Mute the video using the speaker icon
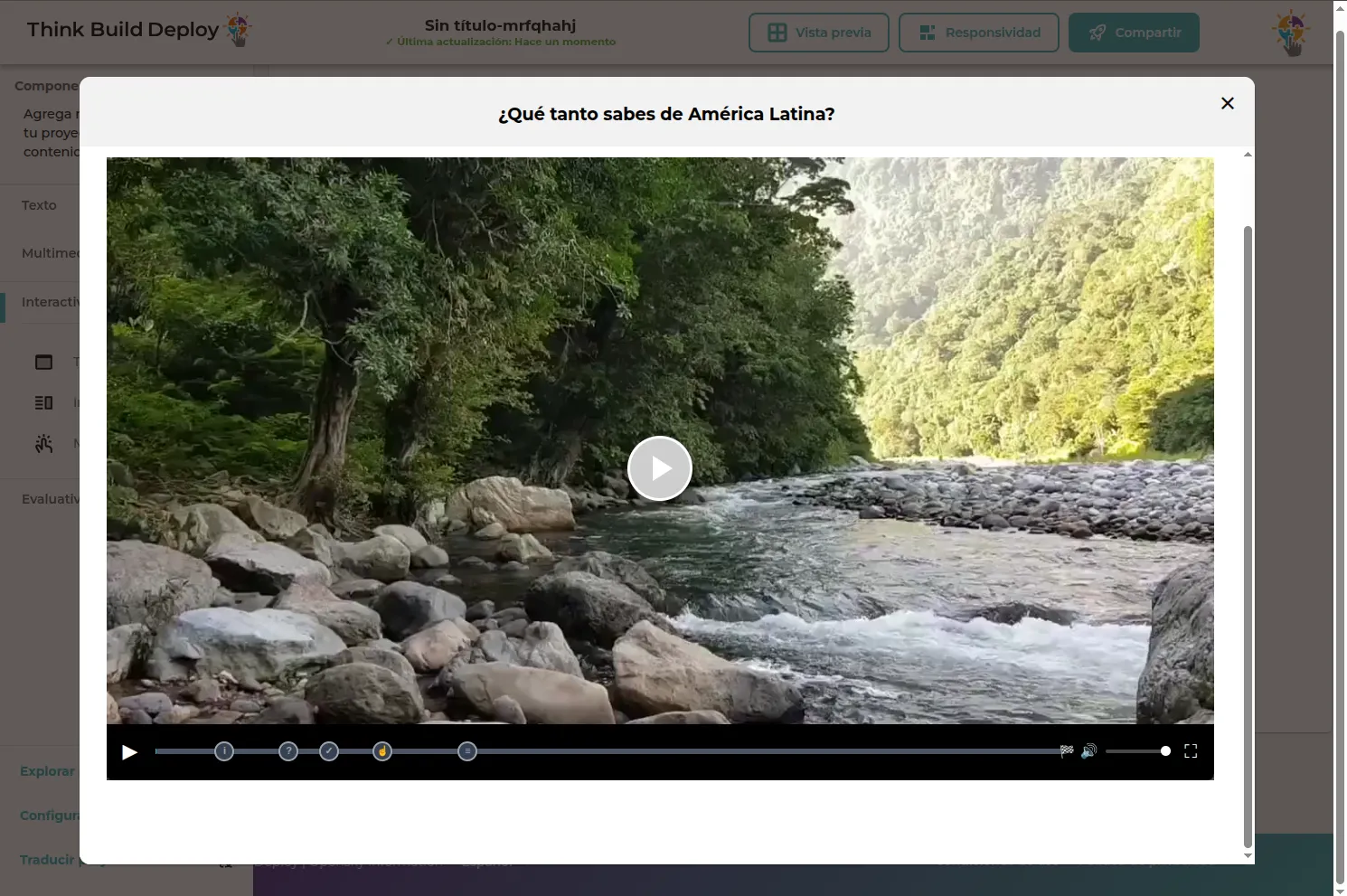 1089,751
